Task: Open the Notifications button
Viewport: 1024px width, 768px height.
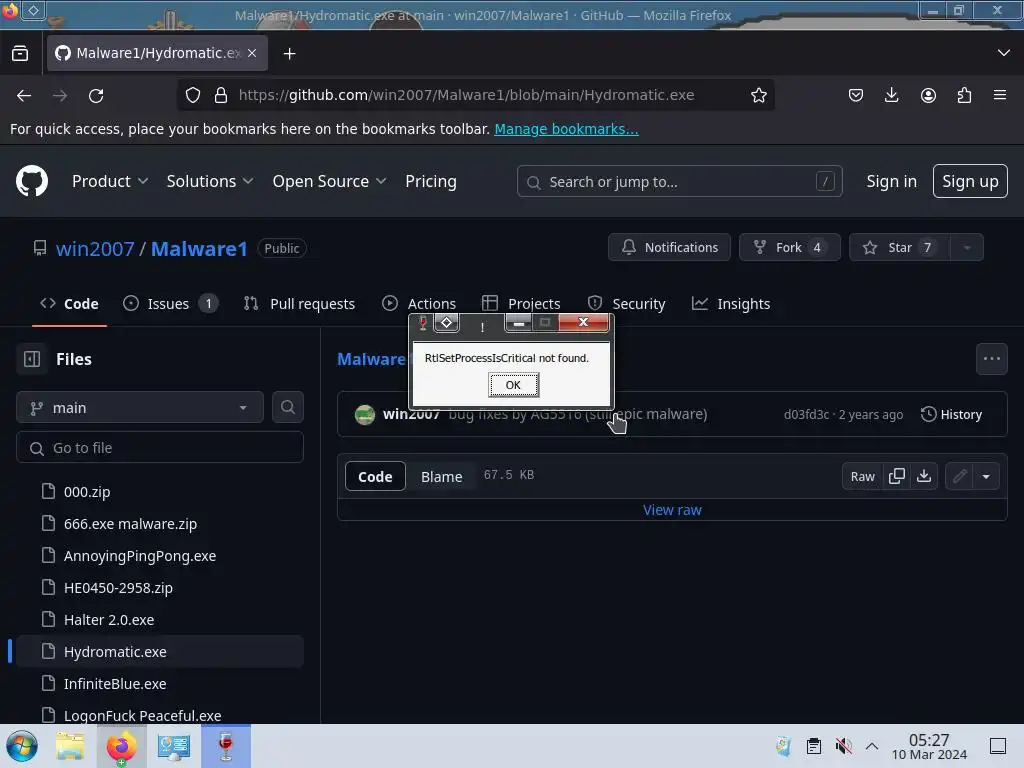Action: (x=669, y=247)
